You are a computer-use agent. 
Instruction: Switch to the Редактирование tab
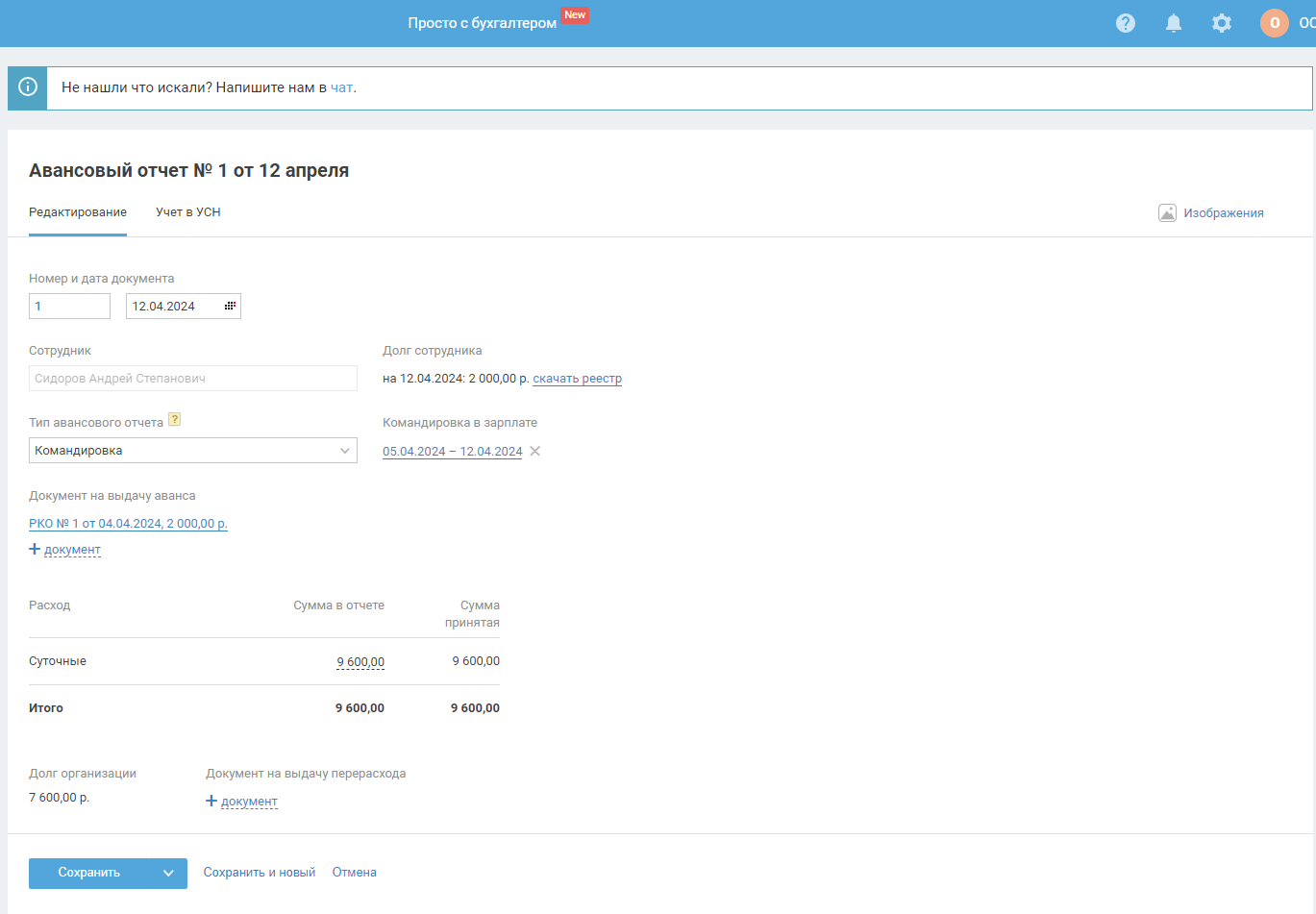[78, 212]
